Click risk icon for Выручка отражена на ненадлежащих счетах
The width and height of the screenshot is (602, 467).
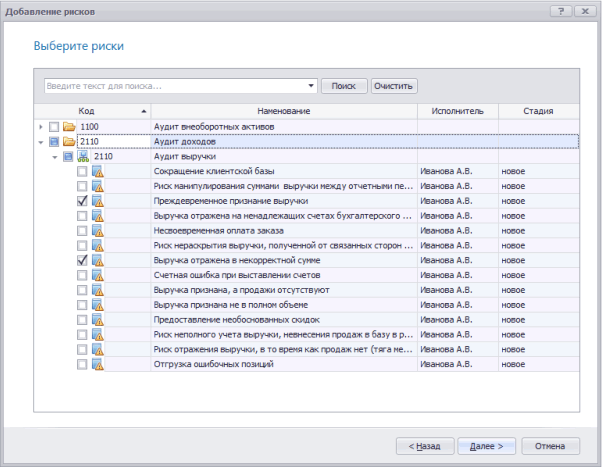click(x=98, y=216)
